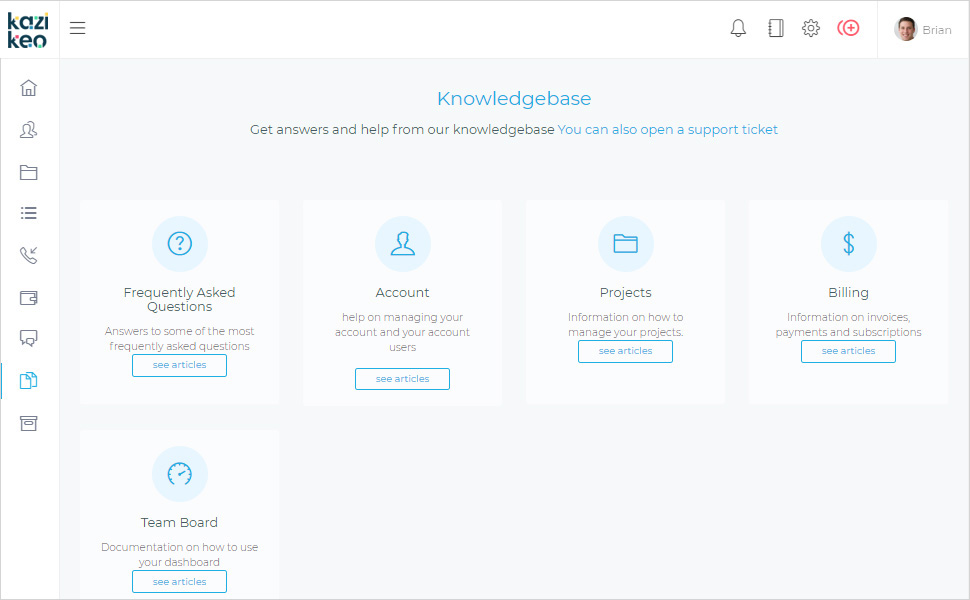This screenshot has width=970, height=600.
Task: Click the Team Board gauge icon
Action: pos(180,474)
